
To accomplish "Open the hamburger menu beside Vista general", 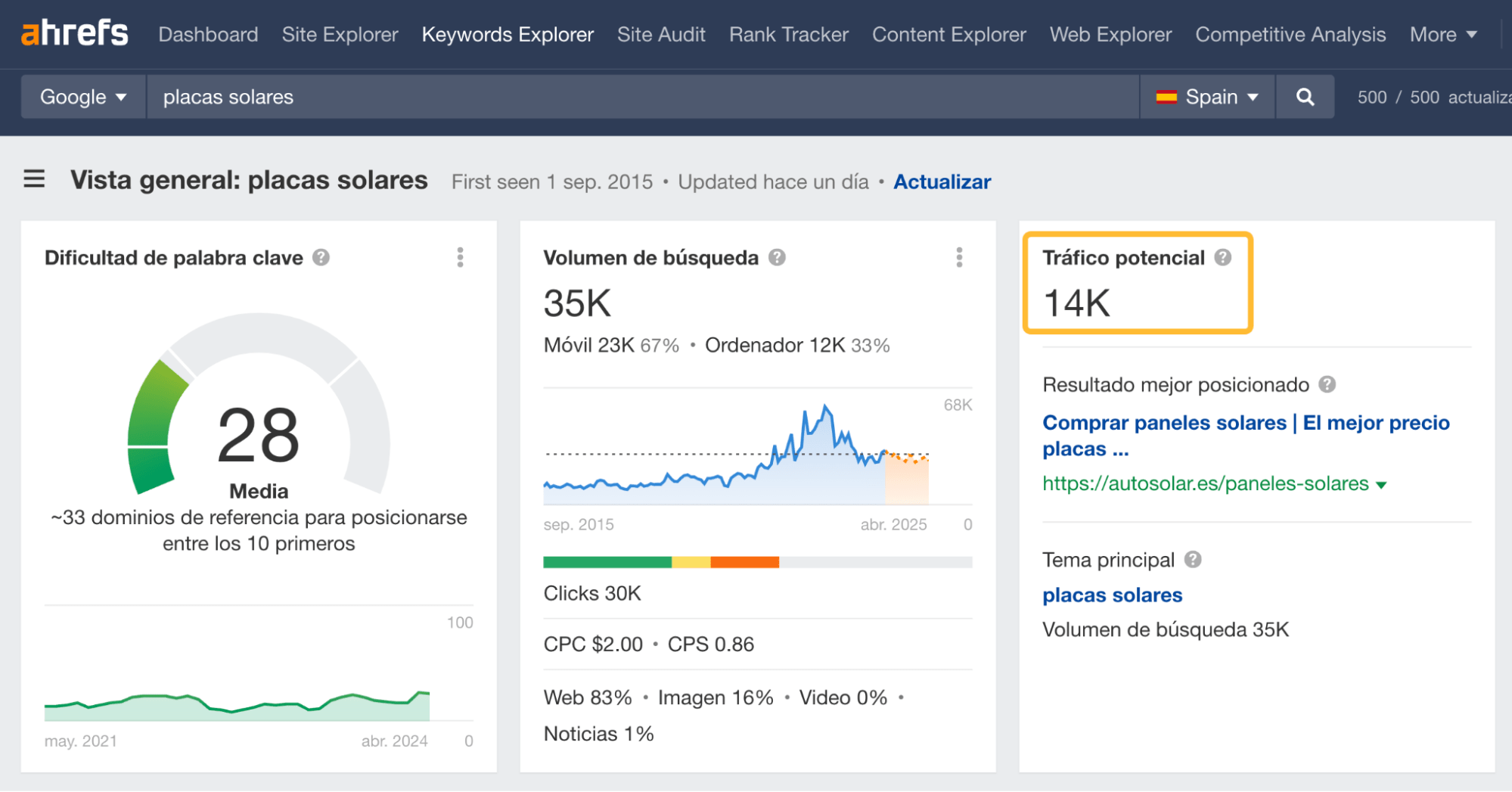I will click(34, 179).
